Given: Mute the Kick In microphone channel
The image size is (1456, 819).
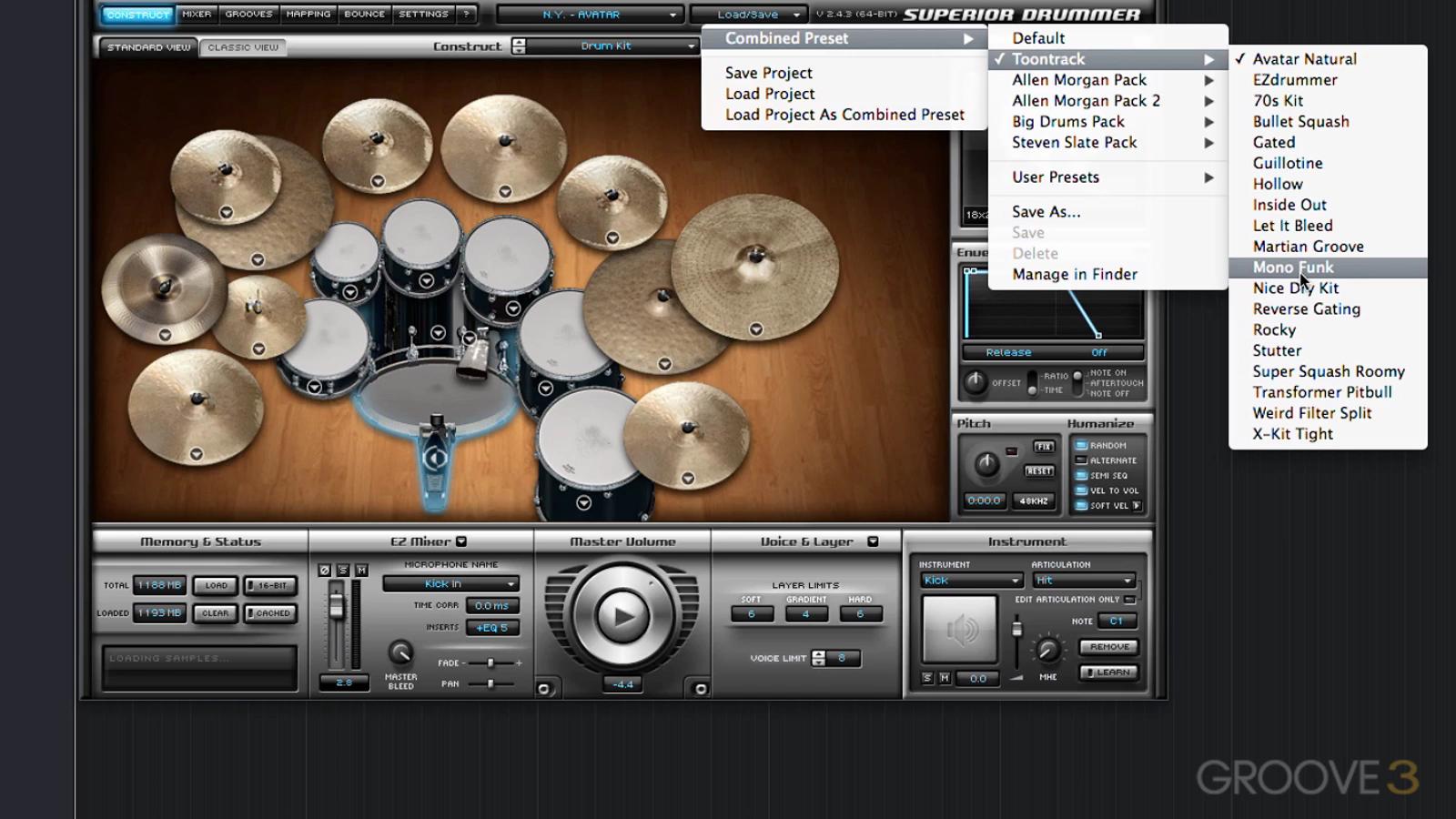Looking at the screenshot, I should click(361, 570).
